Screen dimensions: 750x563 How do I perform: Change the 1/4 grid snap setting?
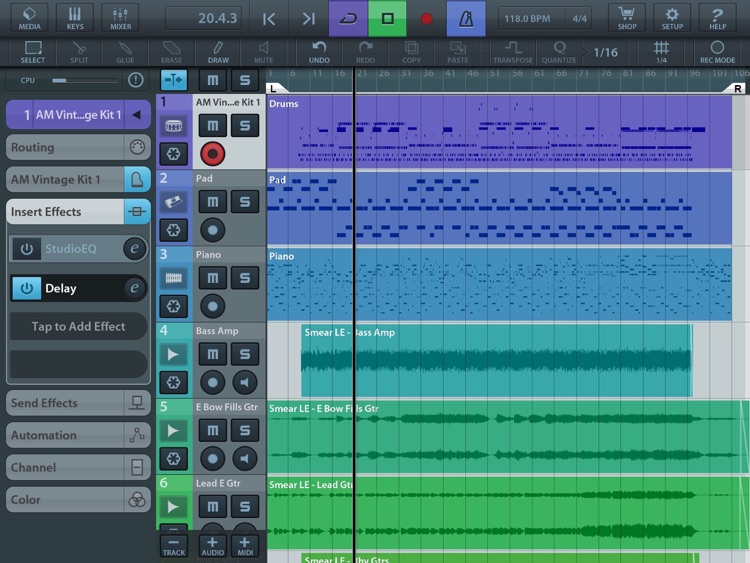point(662,52)
